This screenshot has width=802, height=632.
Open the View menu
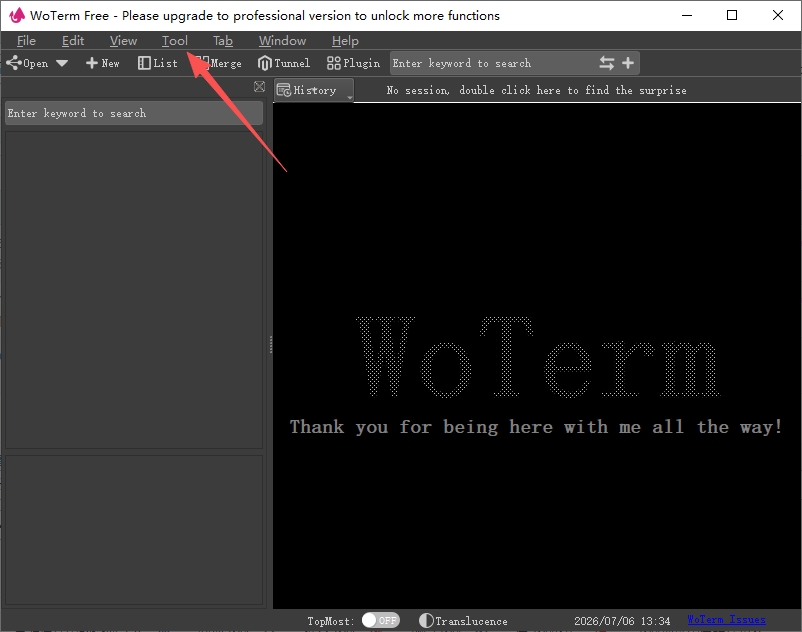pos(123,40)
